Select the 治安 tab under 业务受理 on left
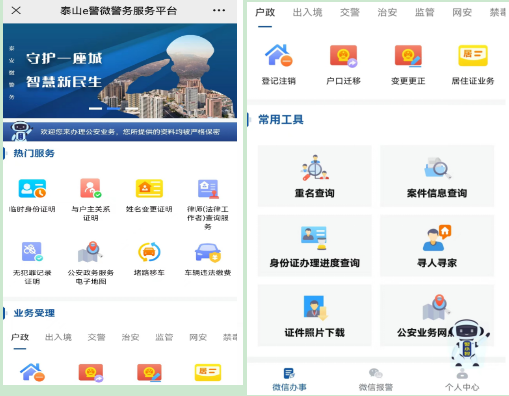This screenshot has height=396, width=509. [130, 337]
